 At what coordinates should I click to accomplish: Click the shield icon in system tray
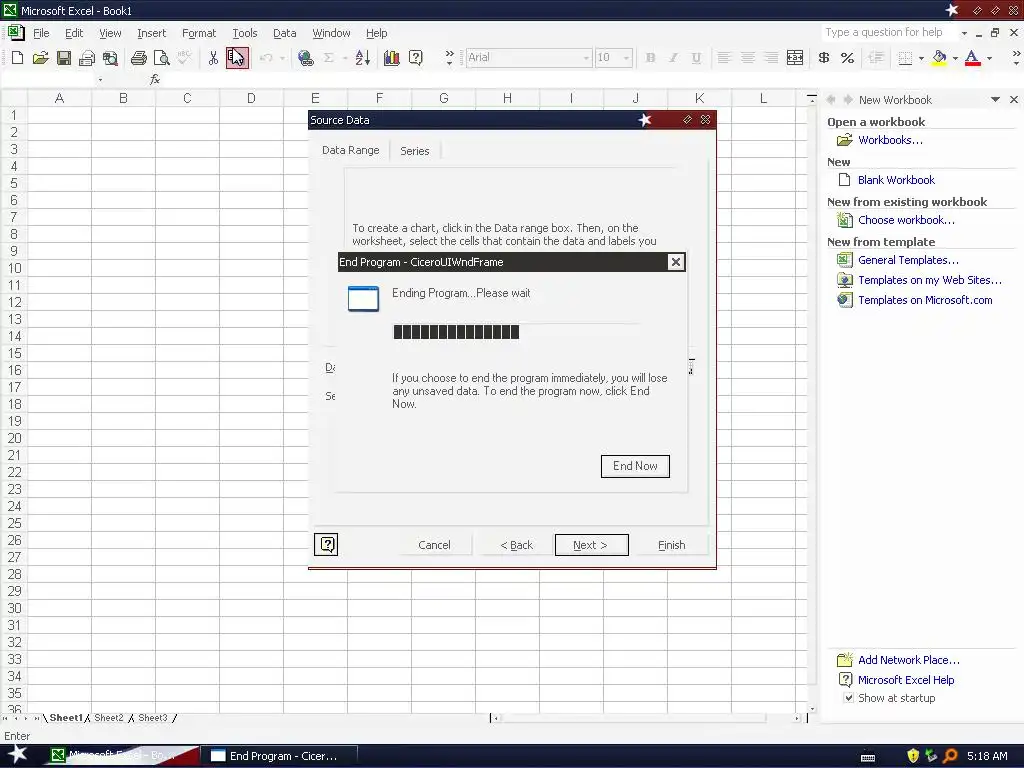pos(913,756)
